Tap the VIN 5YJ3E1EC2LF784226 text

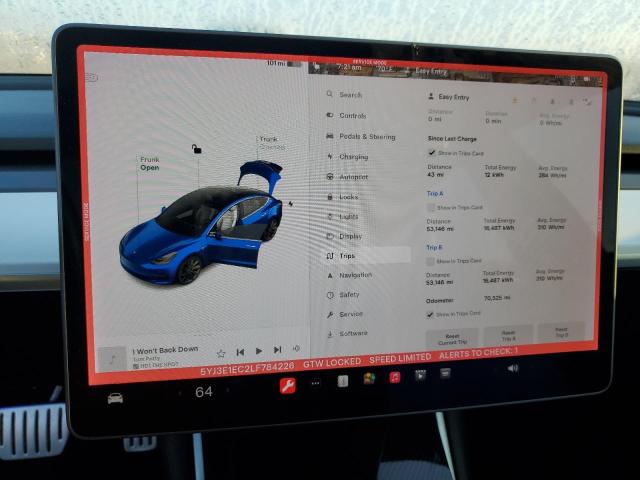(247, 369)
